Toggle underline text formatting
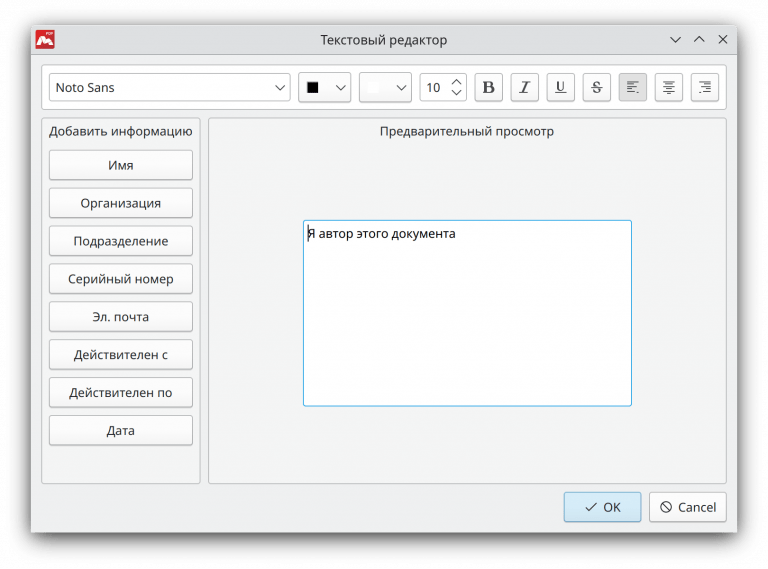 [x=560, y=87]
